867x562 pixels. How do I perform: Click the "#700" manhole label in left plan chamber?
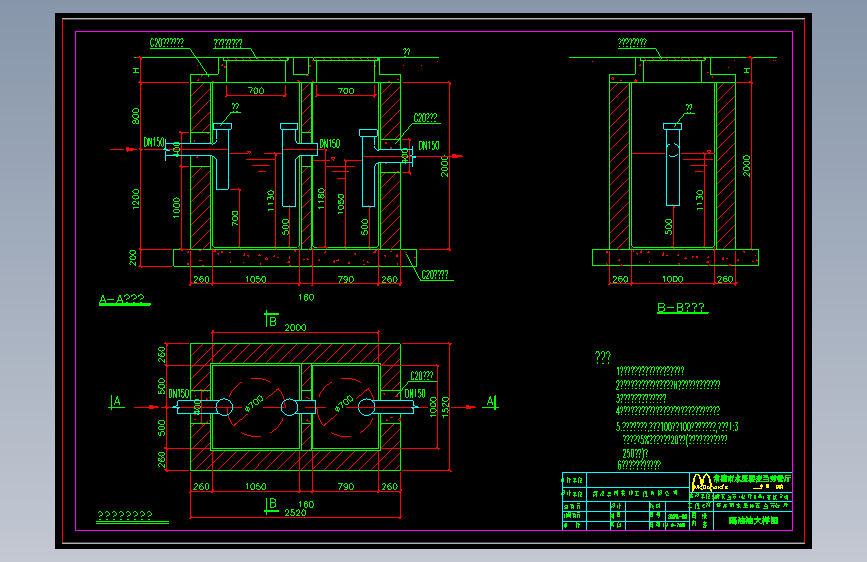coord(254,403)
